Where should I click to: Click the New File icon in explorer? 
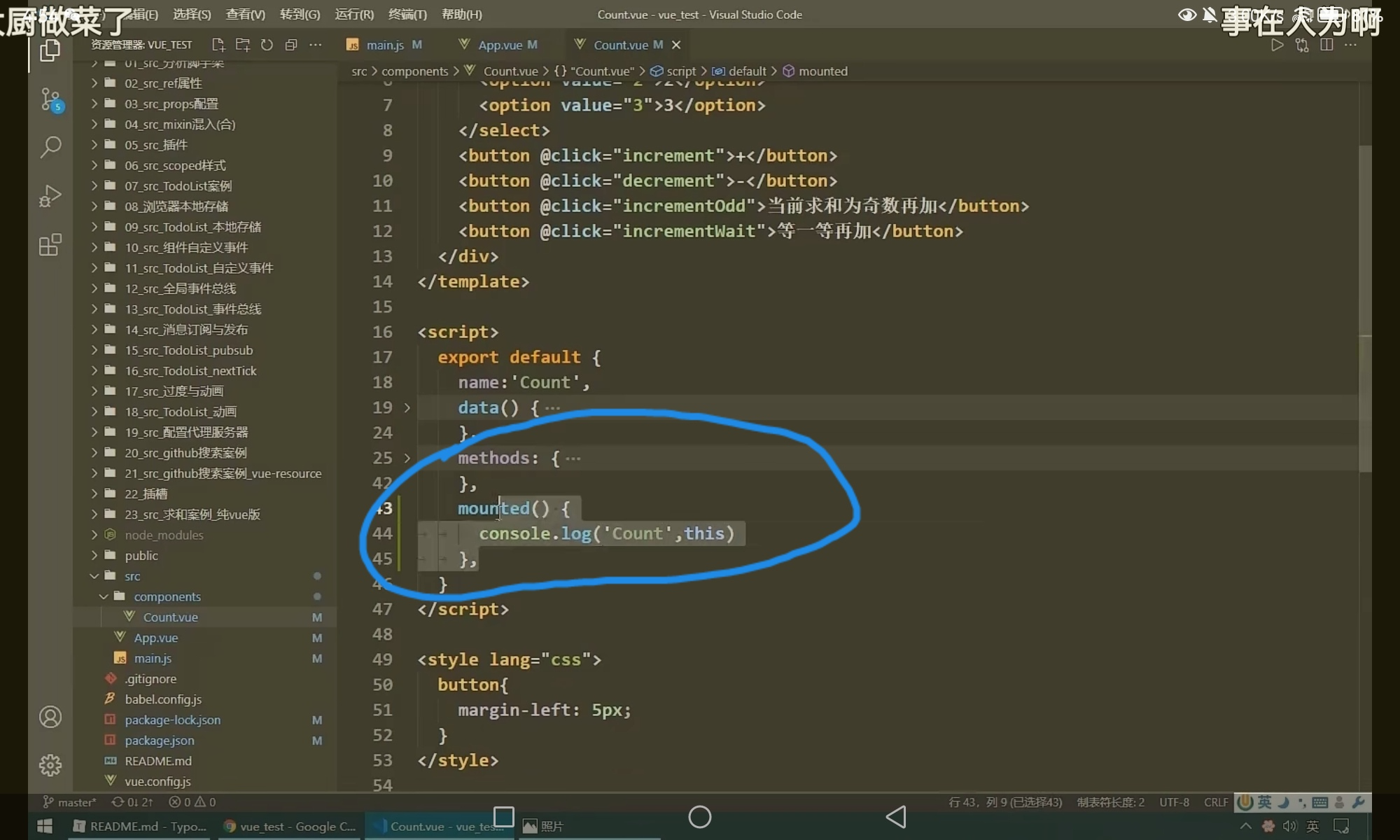218,45
